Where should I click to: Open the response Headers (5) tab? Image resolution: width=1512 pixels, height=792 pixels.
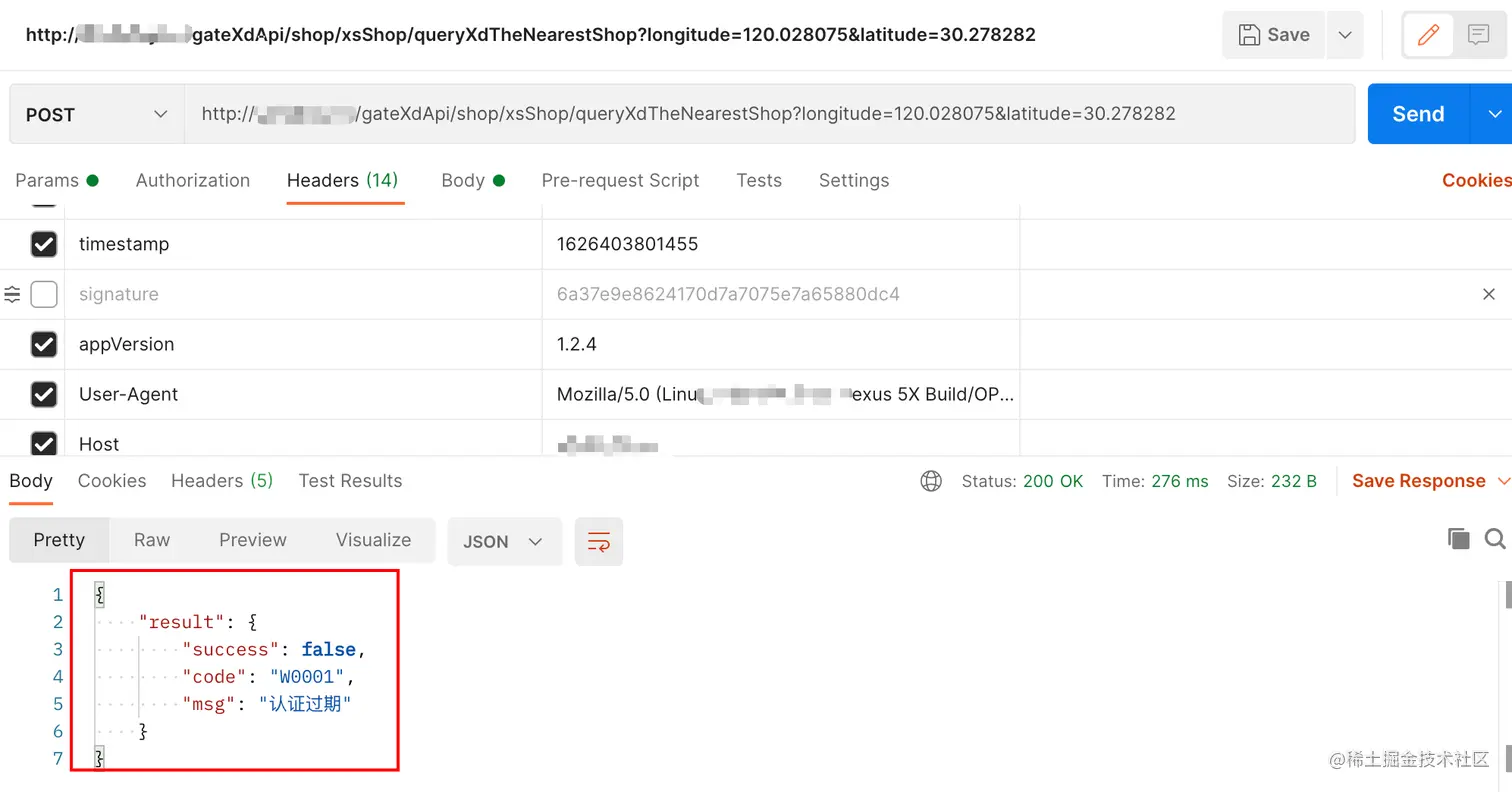(222, 481)
